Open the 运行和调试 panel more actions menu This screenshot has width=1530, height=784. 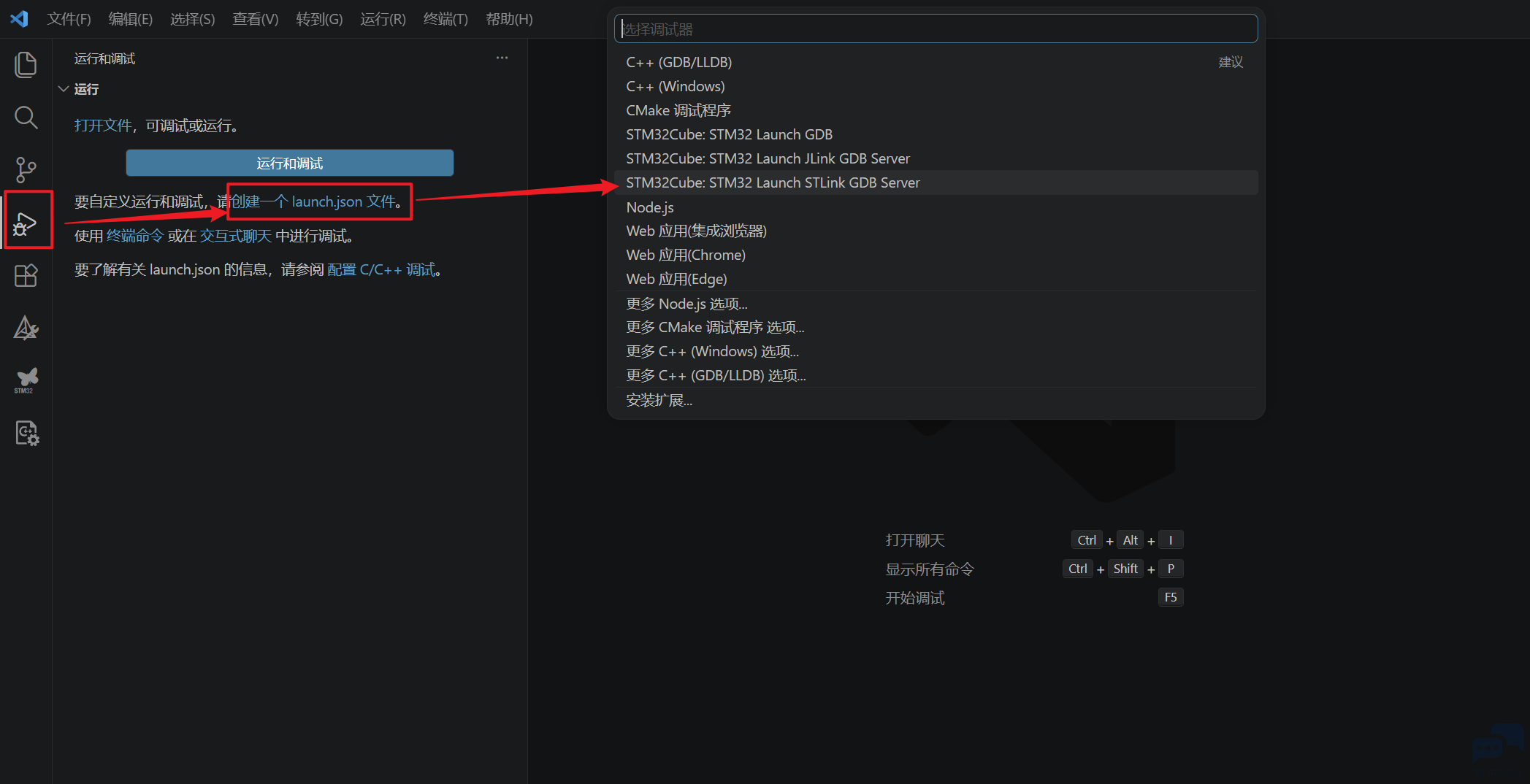click(x=502, y=58)
